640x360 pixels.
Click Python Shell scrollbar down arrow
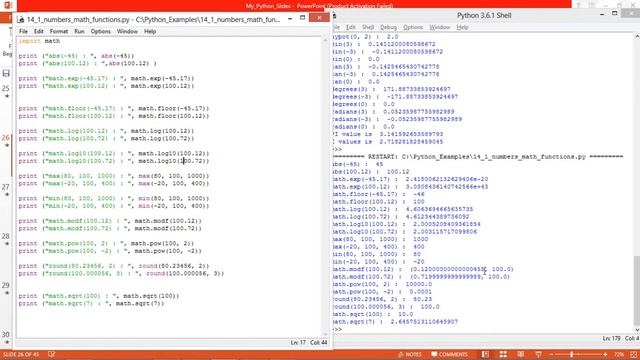coord(637,329)
